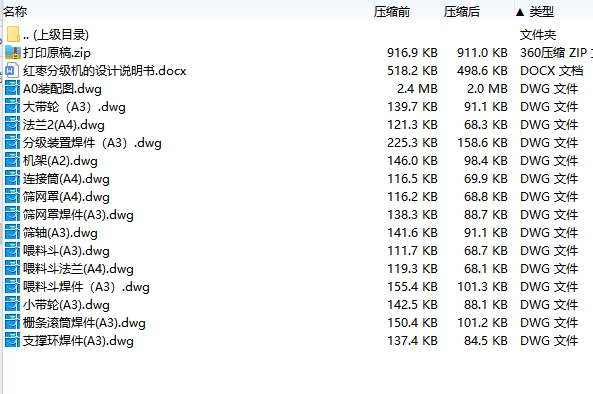Sort by the 压缩后 column header

point(462,12)
